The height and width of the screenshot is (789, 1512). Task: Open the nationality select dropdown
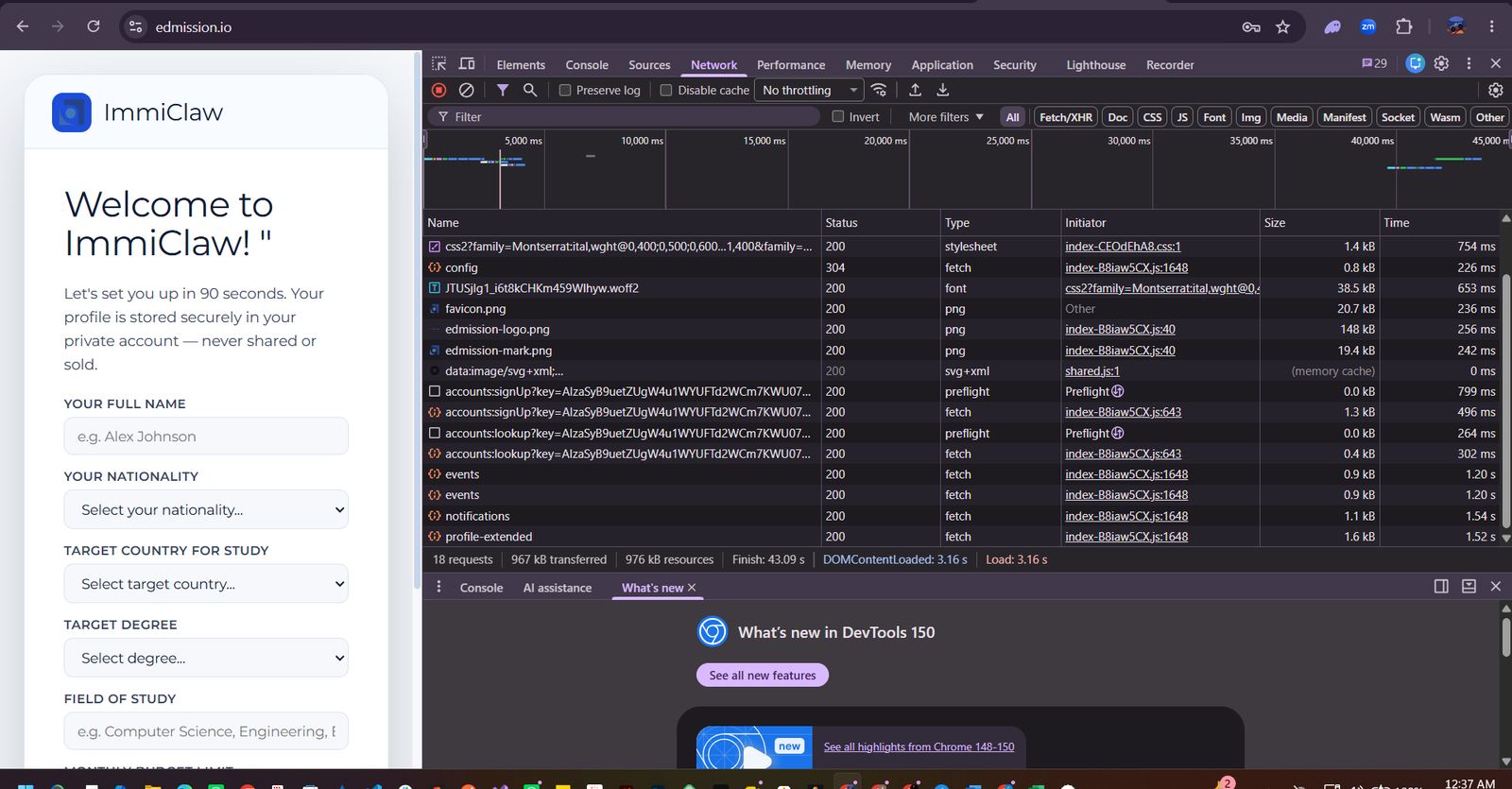[206, 509]
